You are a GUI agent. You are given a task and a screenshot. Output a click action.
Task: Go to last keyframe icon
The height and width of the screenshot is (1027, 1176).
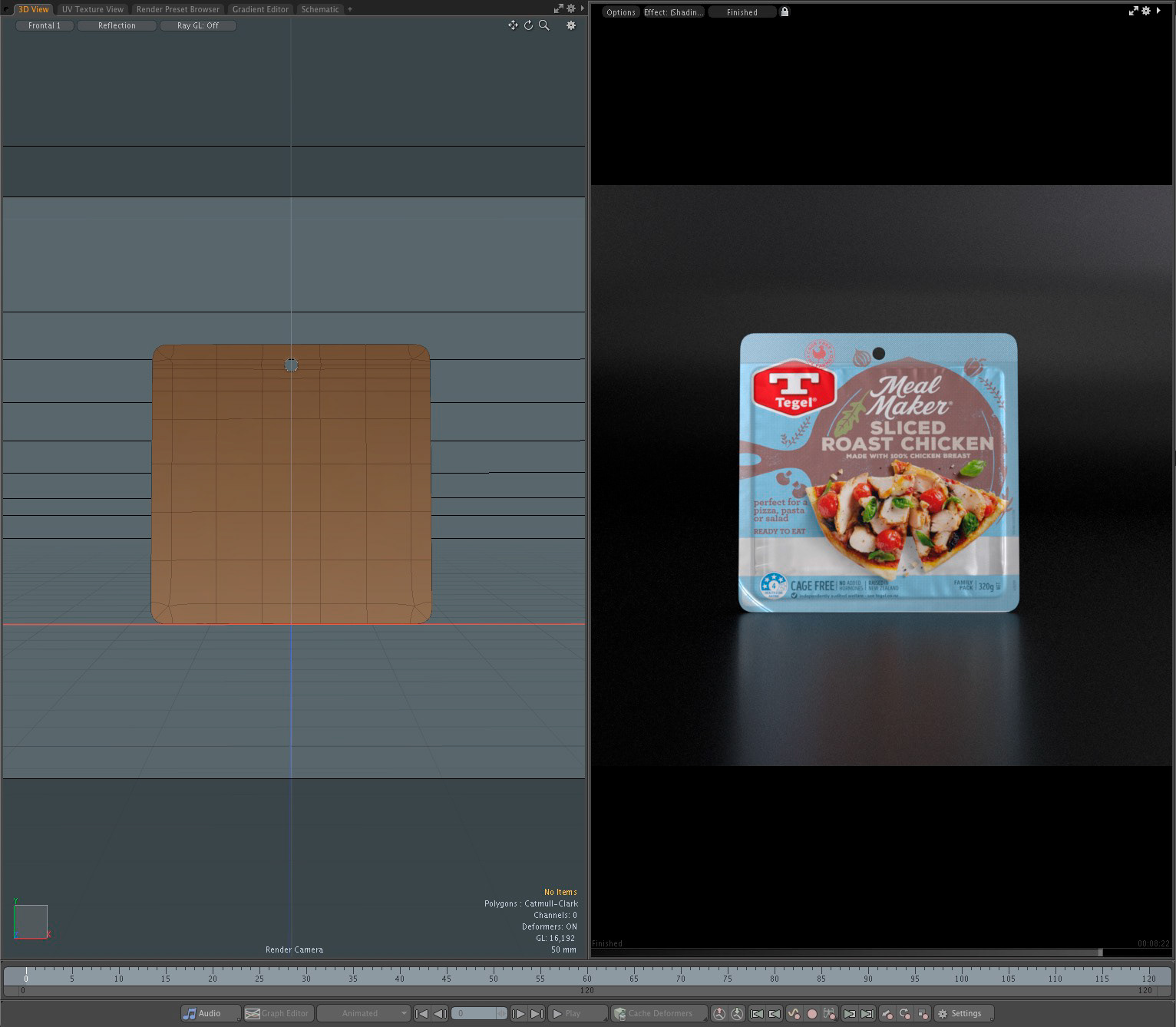point(867,1013)
